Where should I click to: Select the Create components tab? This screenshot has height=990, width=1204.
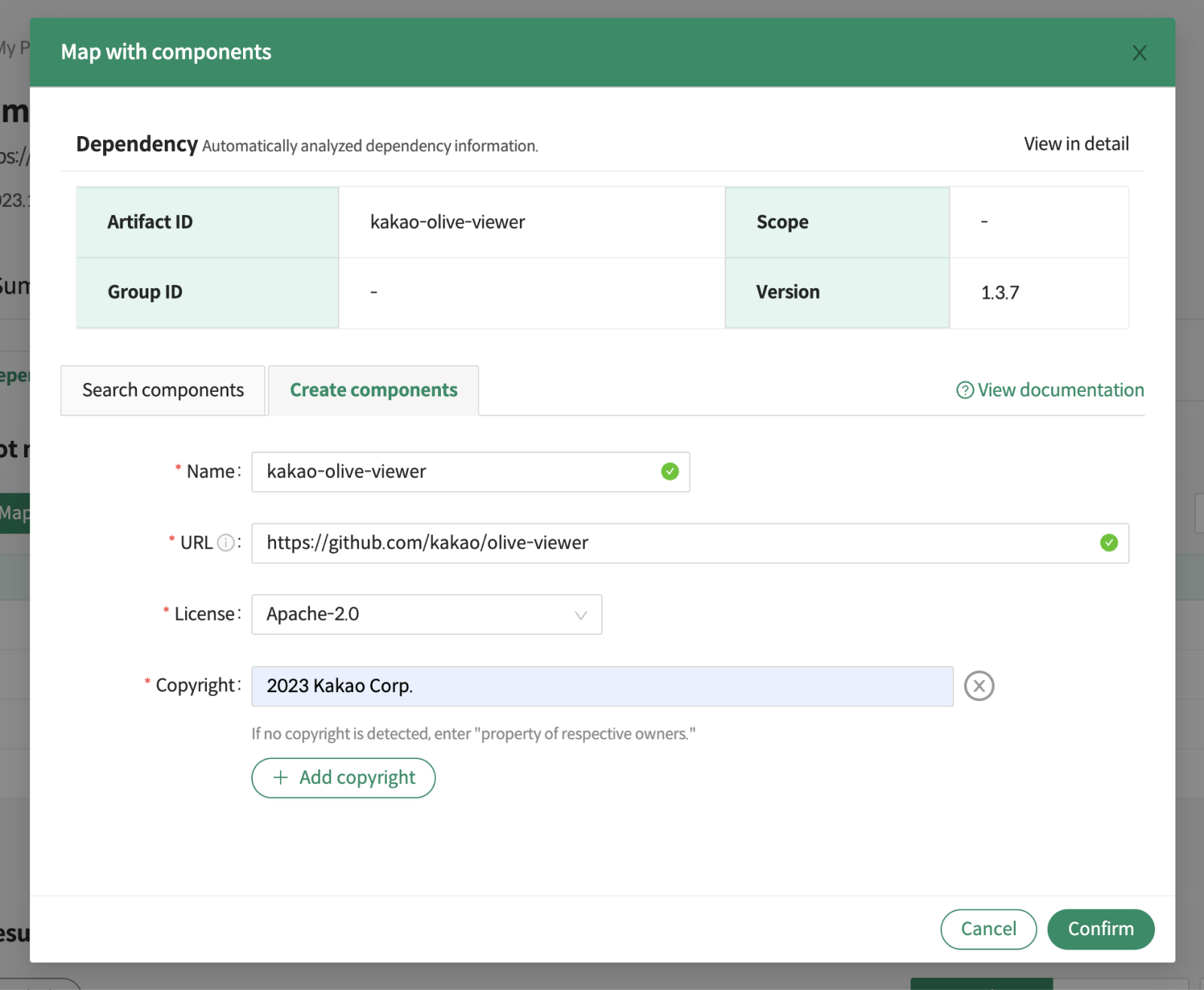click(x=373, y=390)
